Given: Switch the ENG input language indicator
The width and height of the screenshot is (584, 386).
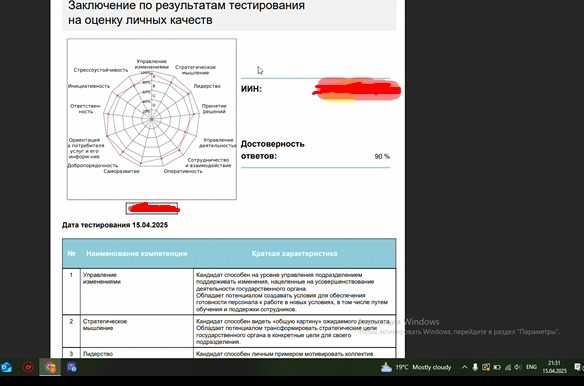Looking at the screenshot, I should tap(531, 367).
